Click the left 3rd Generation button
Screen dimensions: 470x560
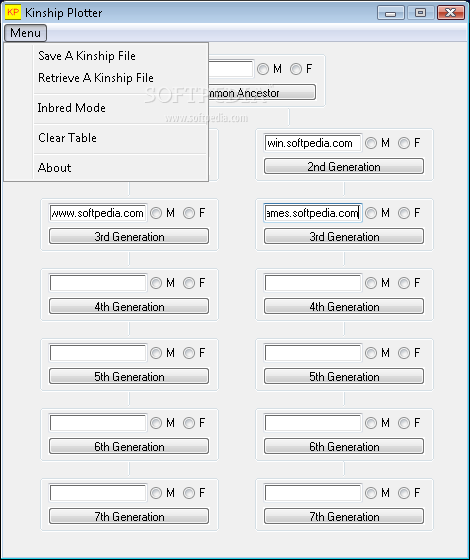(129, 236)
